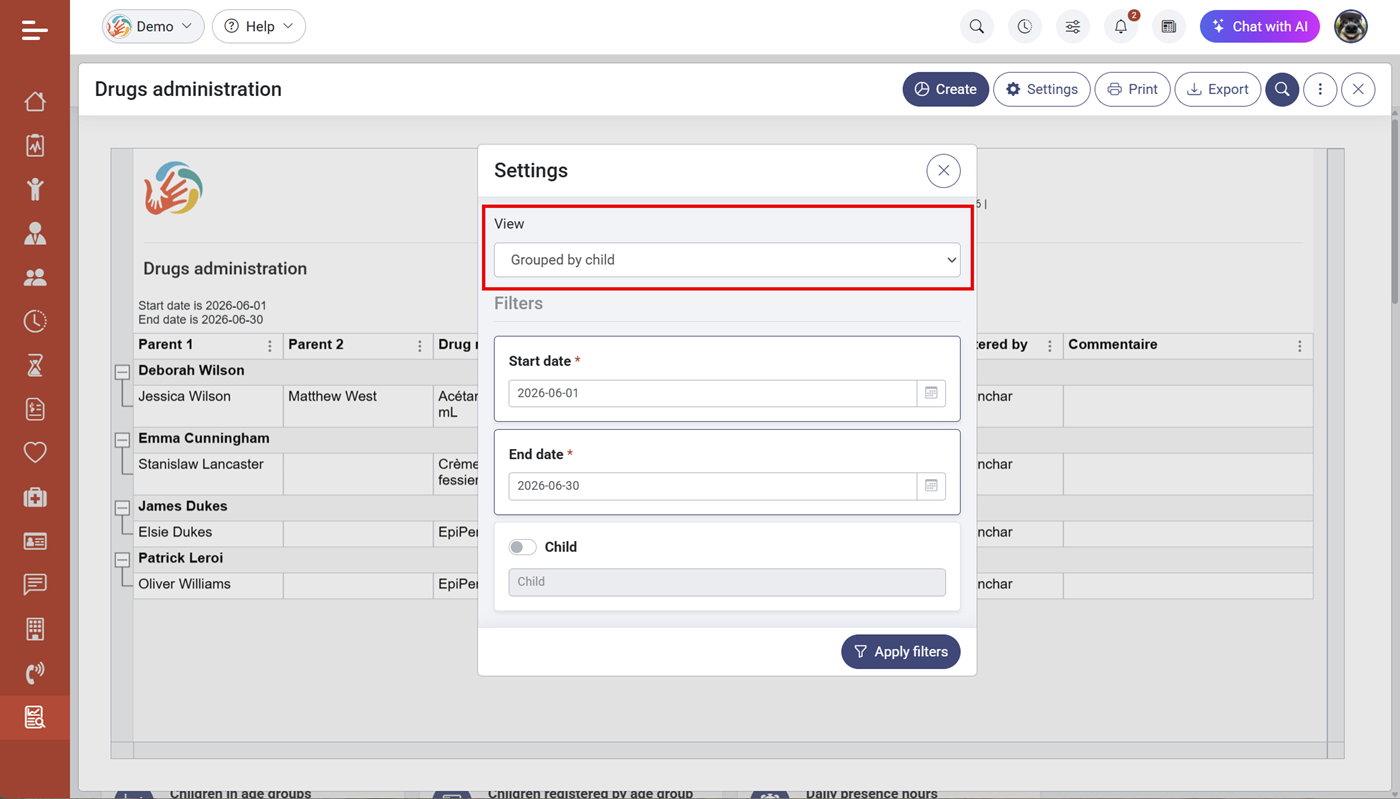Open the ID card sidebar icon
1400x799 pixels.
tap(35, 541)
